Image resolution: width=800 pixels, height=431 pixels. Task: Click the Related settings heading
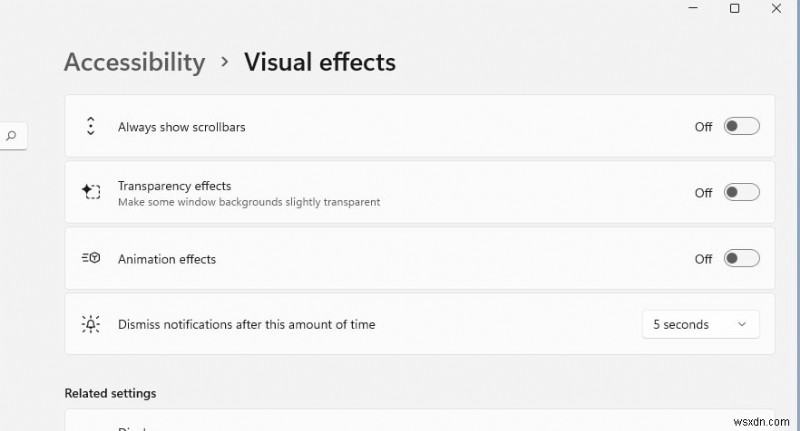click(110, 393)
